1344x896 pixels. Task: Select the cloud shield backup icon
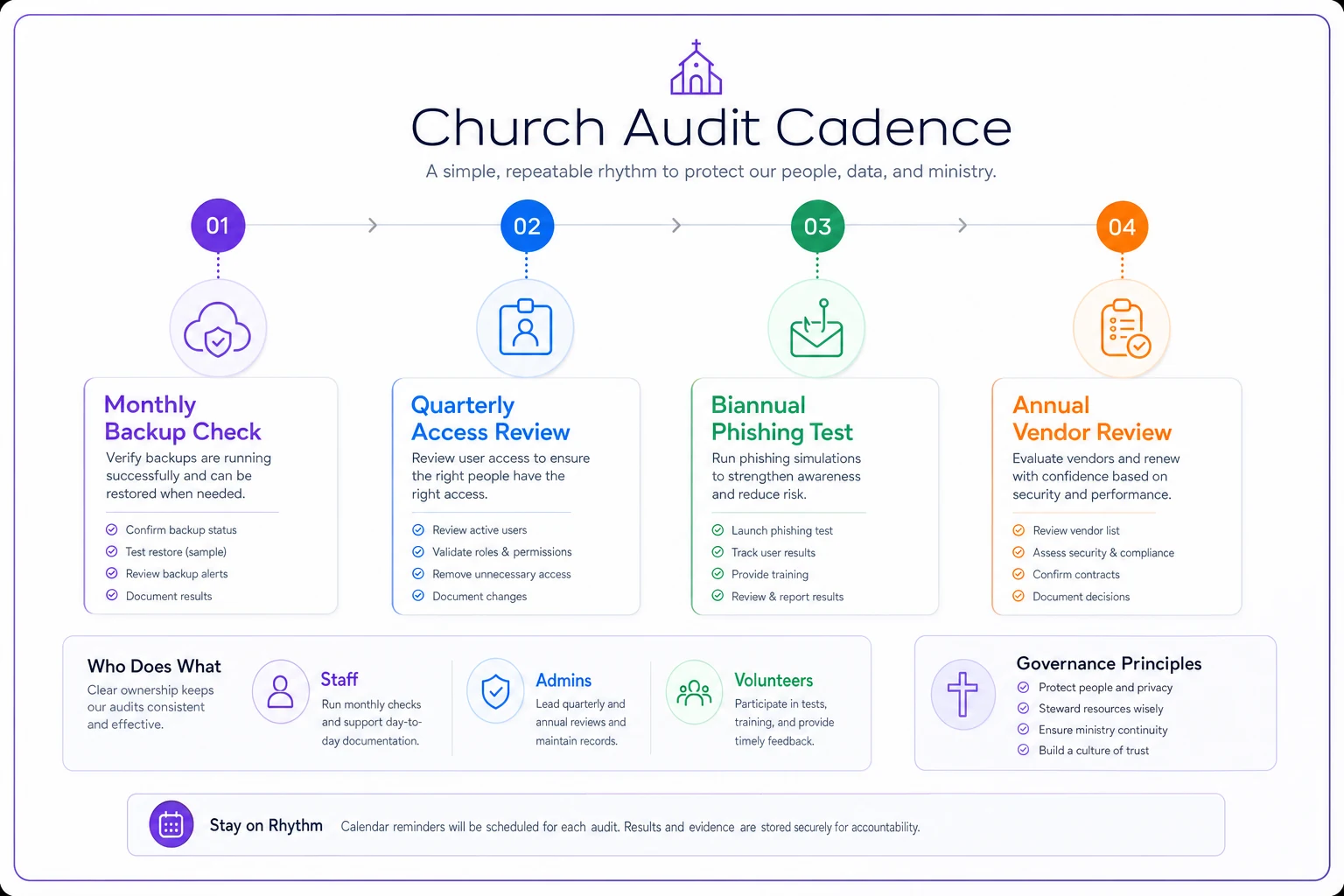(x=218, y=329)
